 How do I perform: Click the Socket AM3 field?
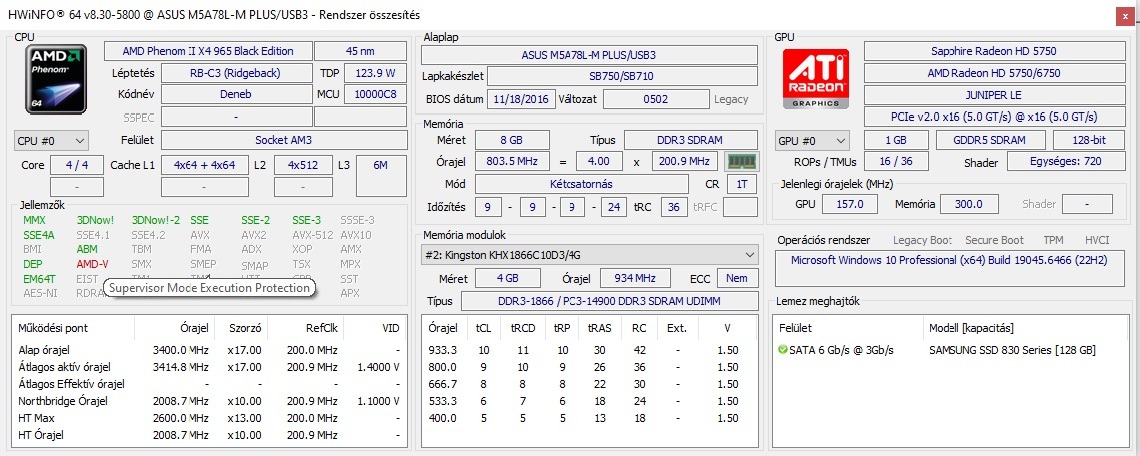tap(284, 140)
